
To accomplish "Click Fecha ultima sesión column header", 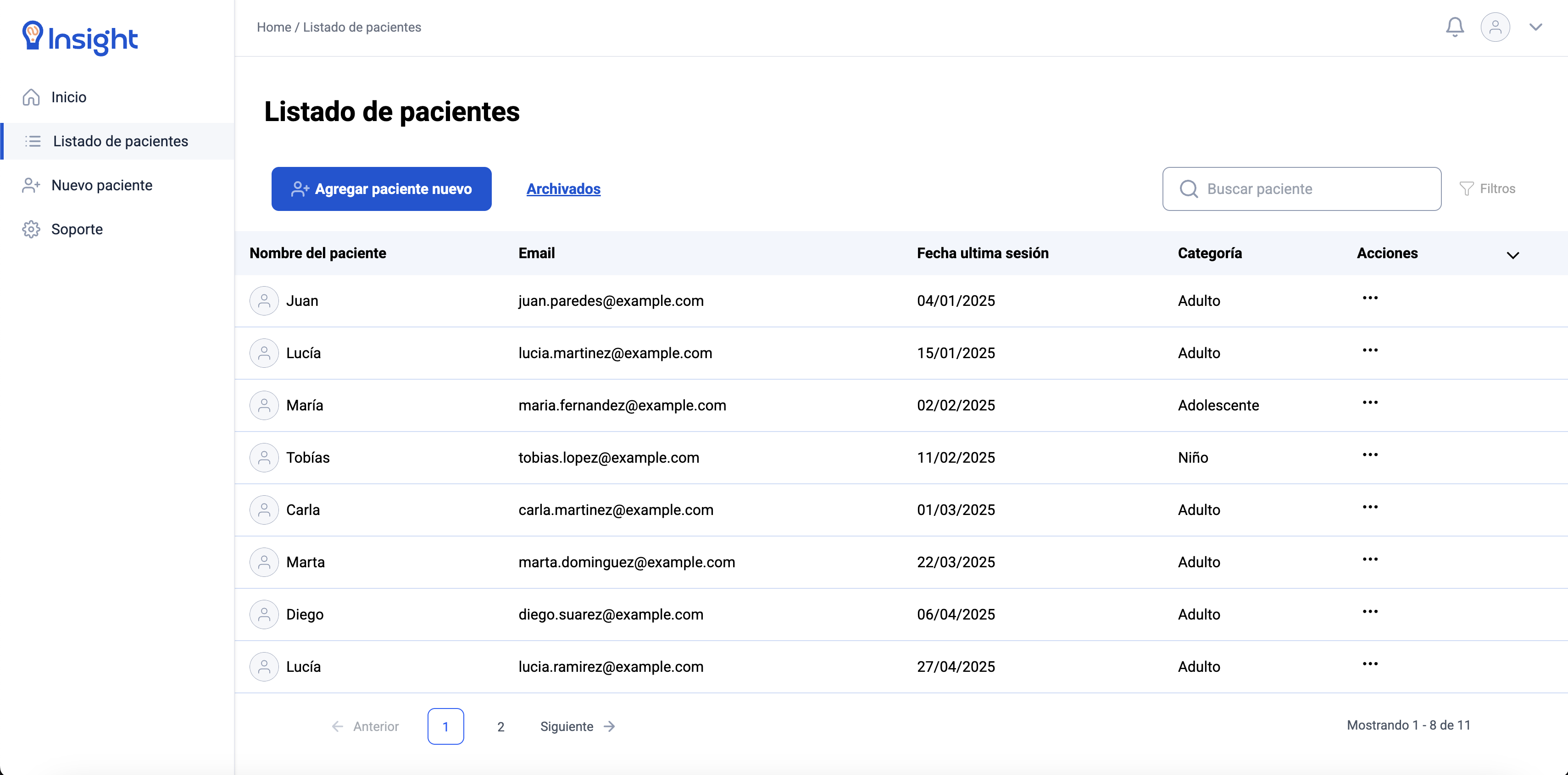I will (983, 254).
